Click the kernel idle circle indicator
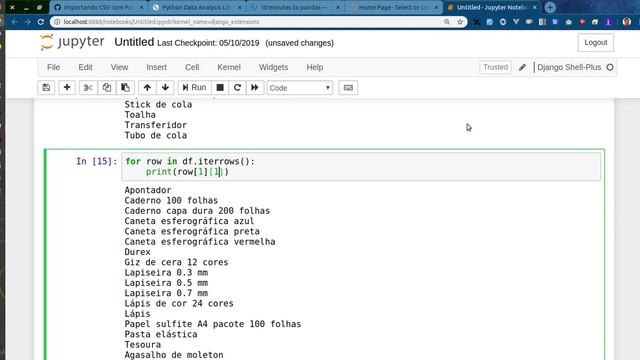 tap(610, 67)
